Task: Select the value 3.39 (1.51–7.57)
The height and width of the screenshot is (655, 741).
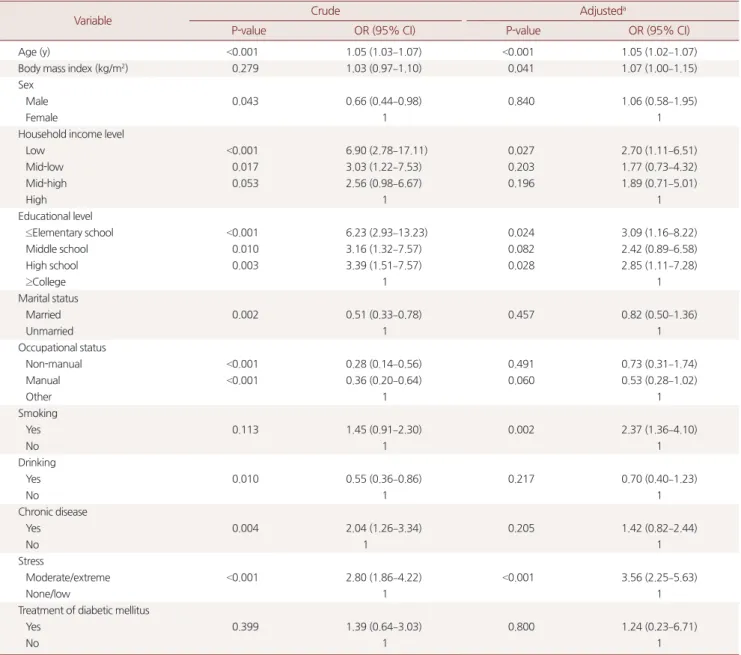Action: click(x=383, y=266)
